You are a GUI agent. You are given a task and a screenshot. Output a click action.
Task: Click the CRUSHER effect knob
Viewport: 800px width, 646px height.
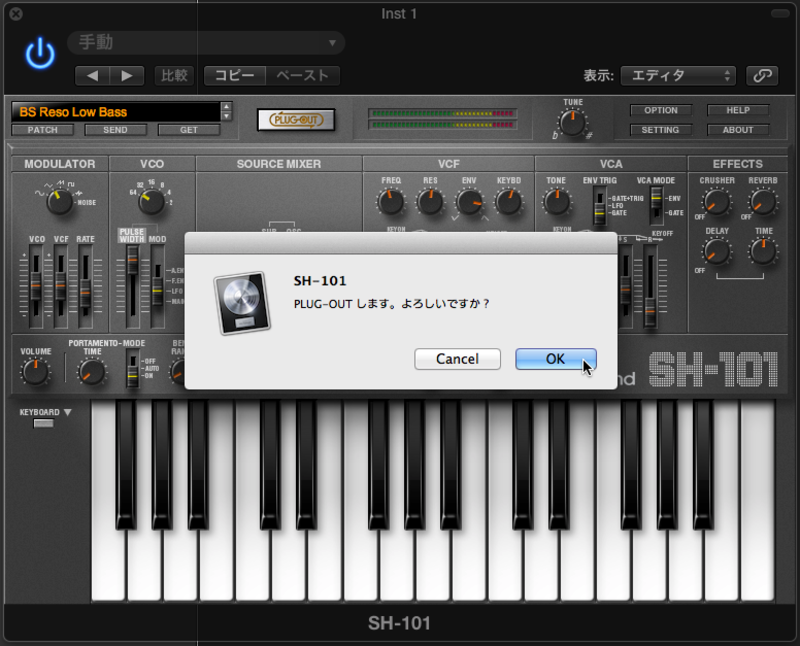pos(716,202)
